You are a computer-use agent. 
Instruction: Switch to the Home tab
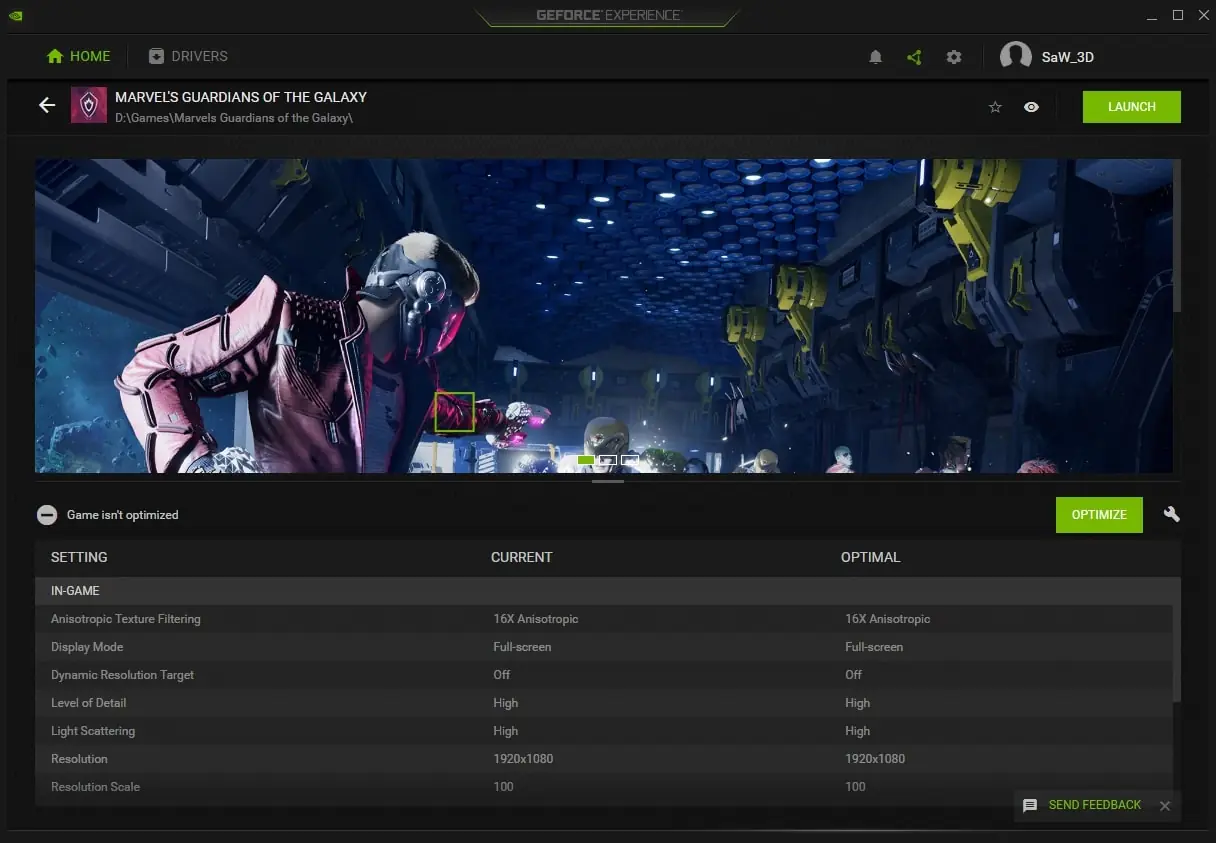[79, 56]
